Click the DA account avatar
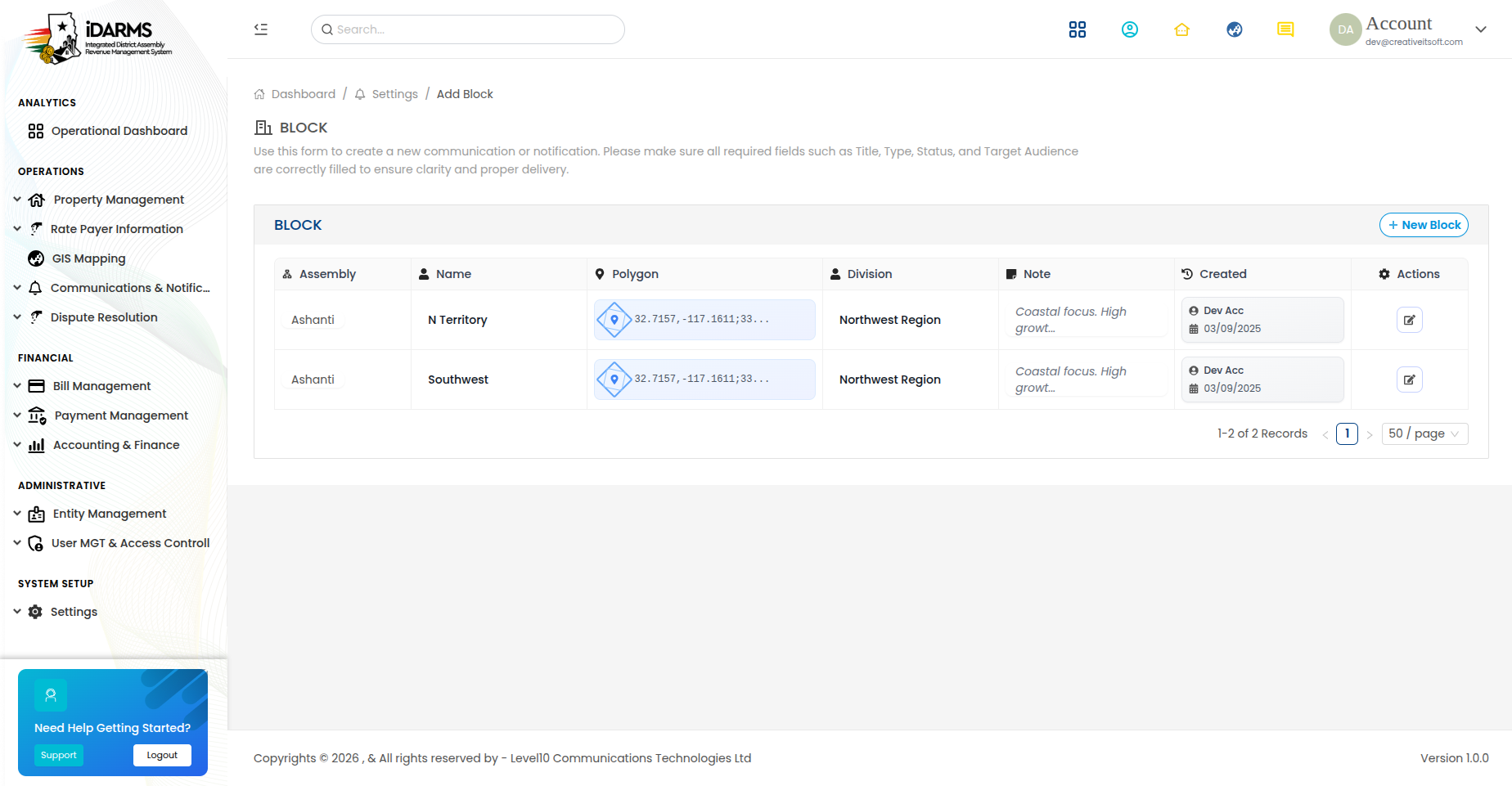This screenshot has height=786, width=1512. [x=1346, y=29]
